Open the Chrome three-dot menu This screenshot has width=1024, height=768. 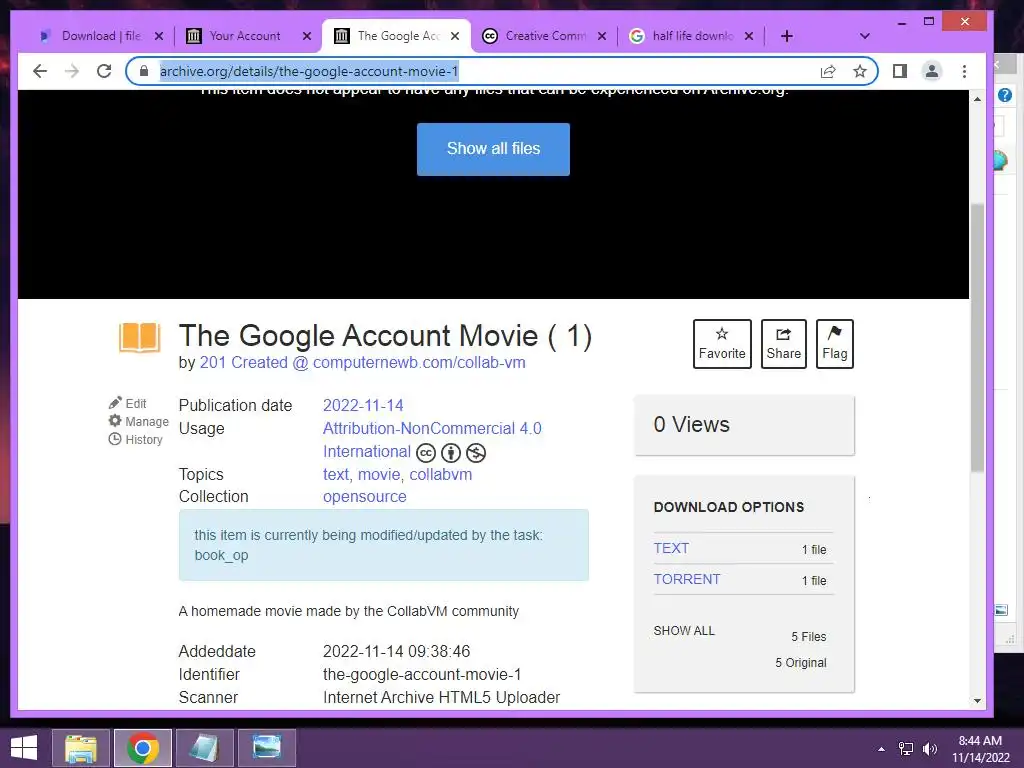click(965, 71)
